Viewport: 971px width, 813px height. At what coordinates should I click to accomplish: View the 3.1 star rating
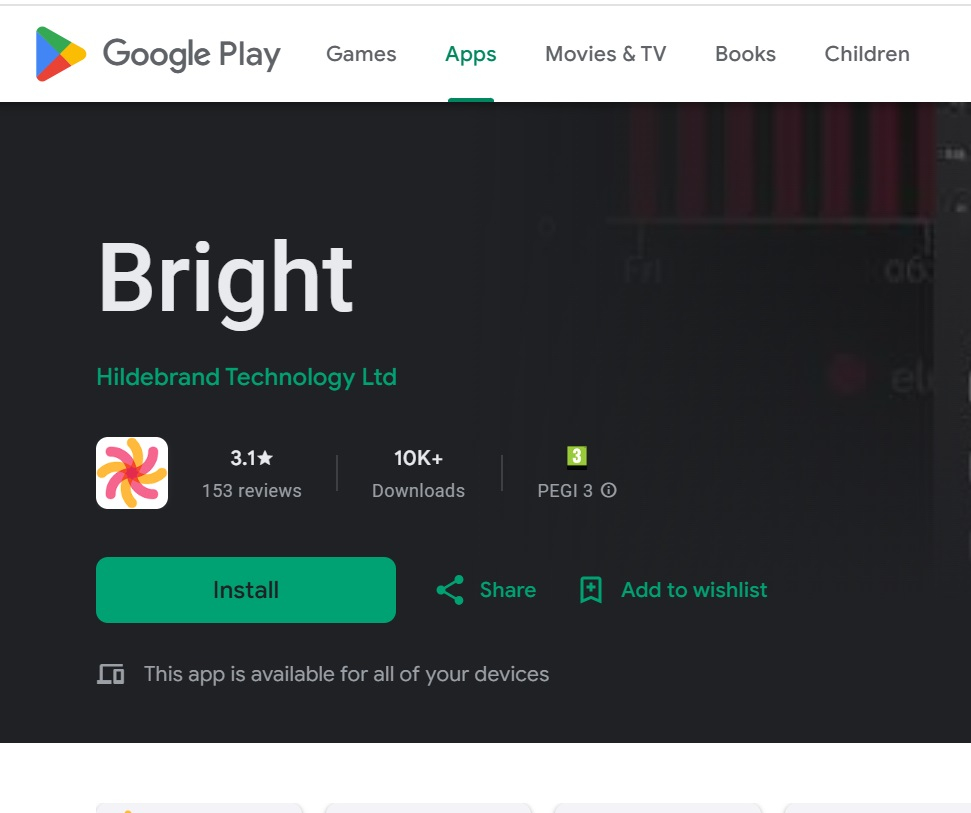[251, 458]
